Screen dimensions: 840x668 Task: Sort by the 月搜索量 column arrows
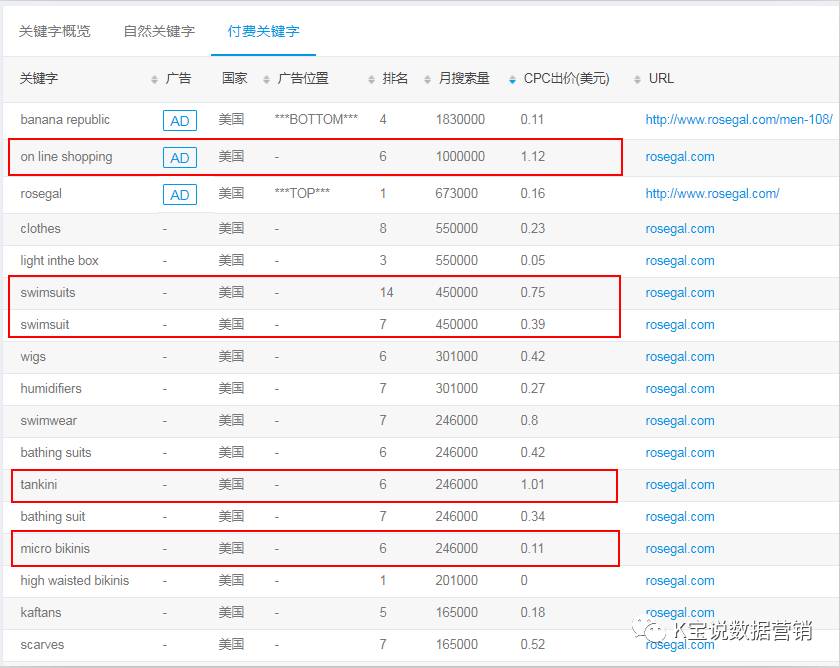[x=512, y=79]
